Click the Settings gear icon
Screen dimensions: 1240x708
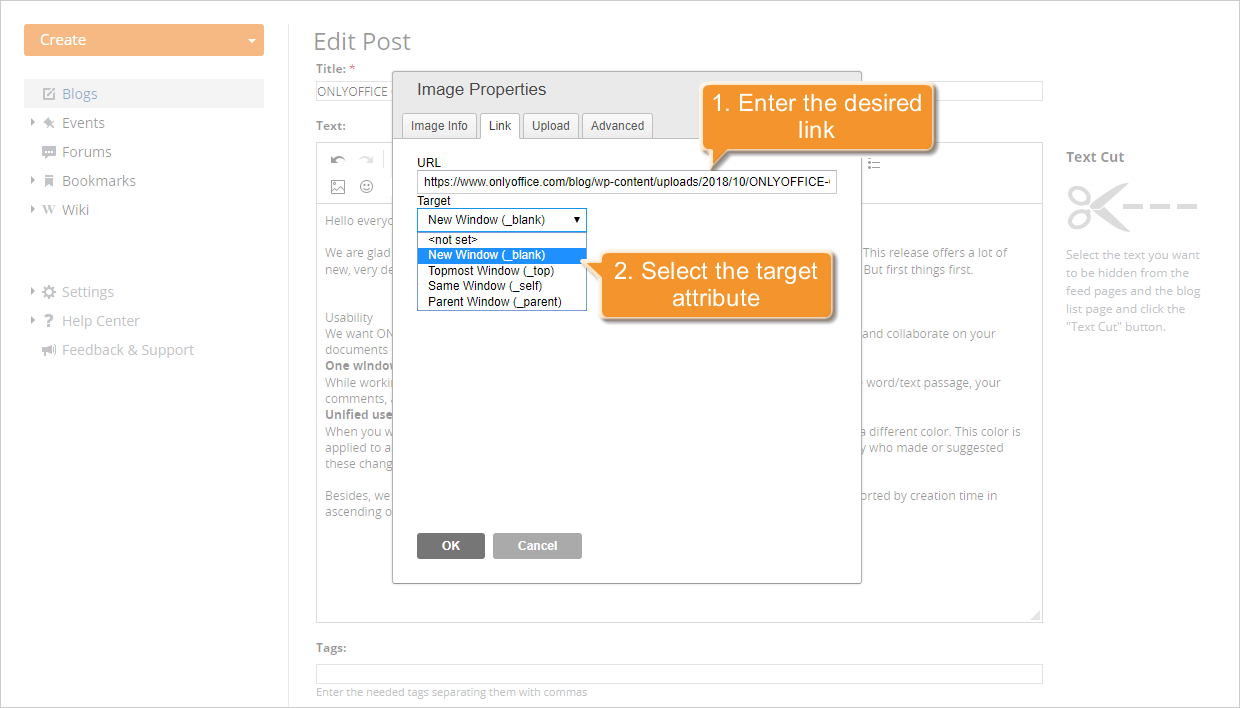click(48, 291)
